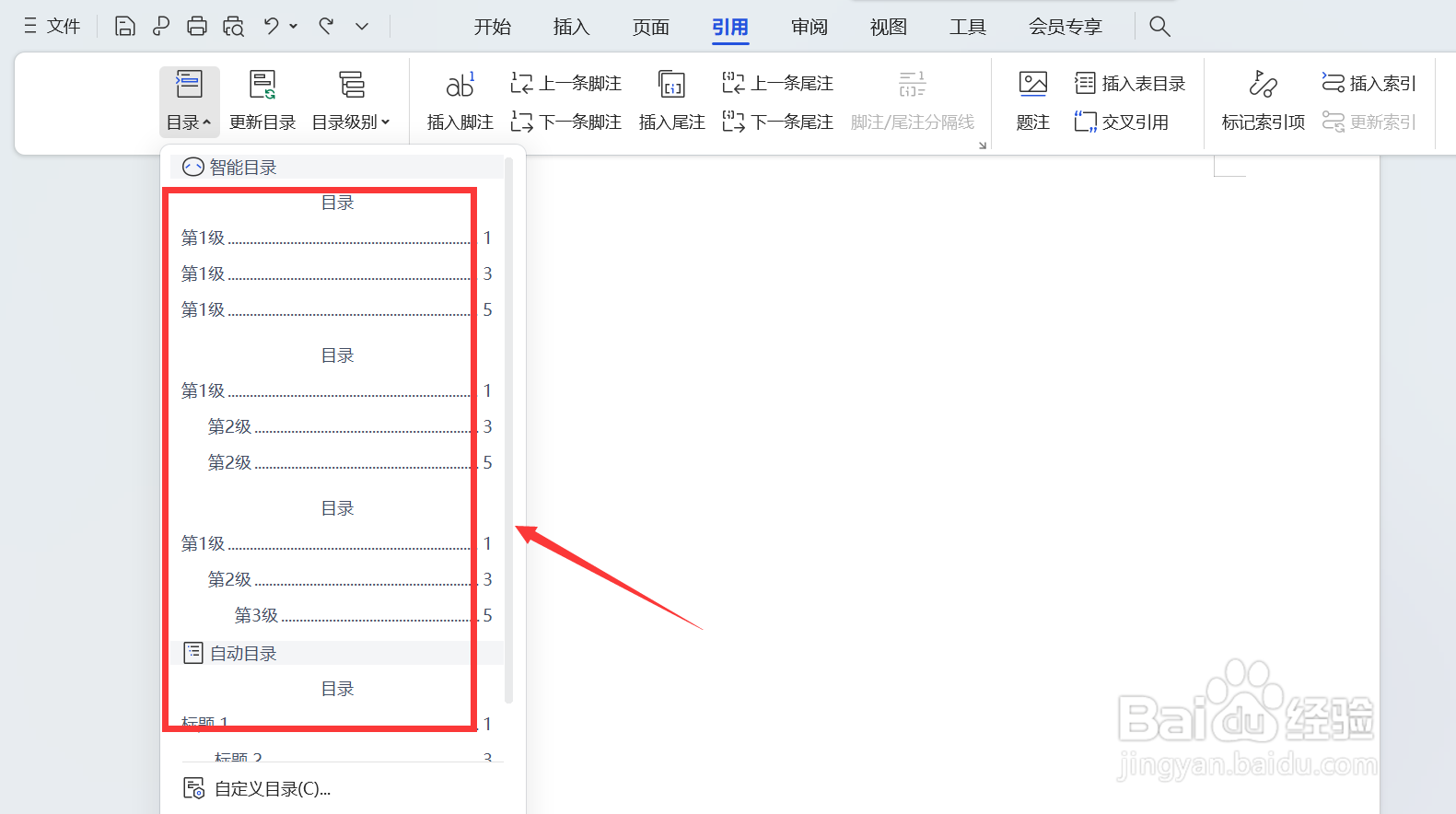Click the redo arrow icon
Viewport: 1456px width, 814px height.
(326, 26)
